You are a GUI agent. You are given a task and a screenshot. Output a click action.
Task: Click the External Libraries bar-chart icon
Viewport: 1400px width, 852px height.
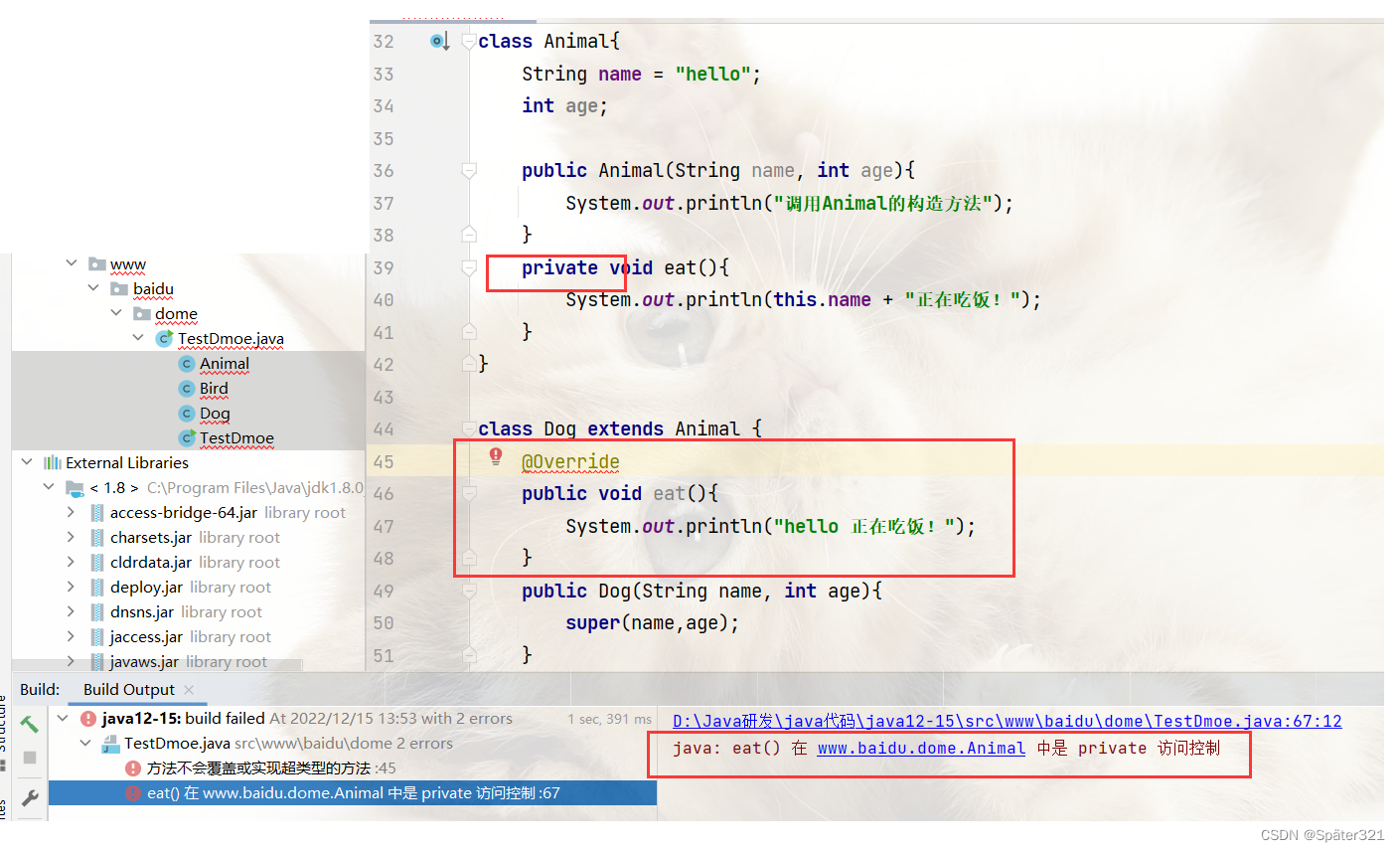coord(53,463)
